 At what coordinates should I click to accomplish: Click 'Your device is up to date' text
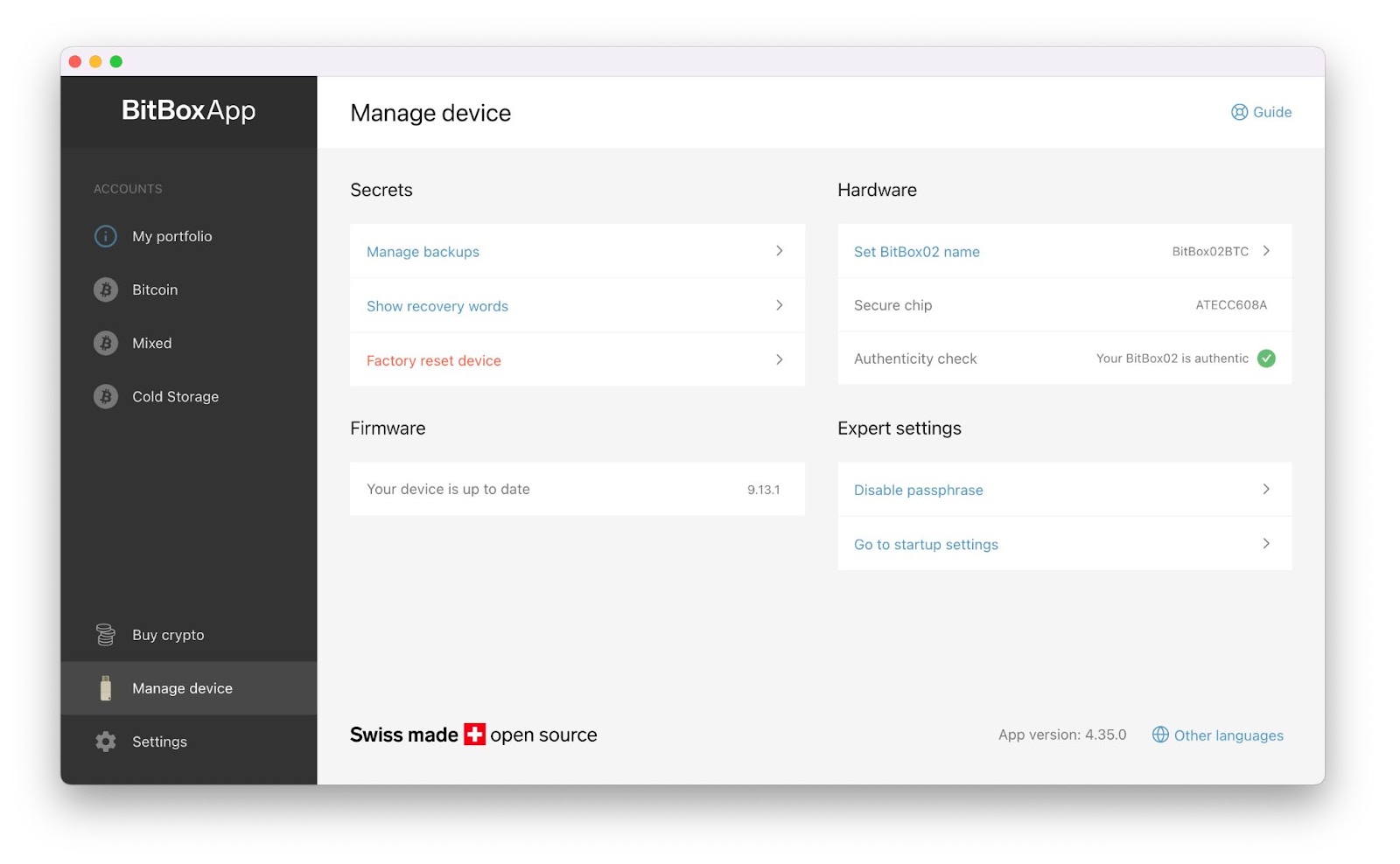tap(448, 489)
